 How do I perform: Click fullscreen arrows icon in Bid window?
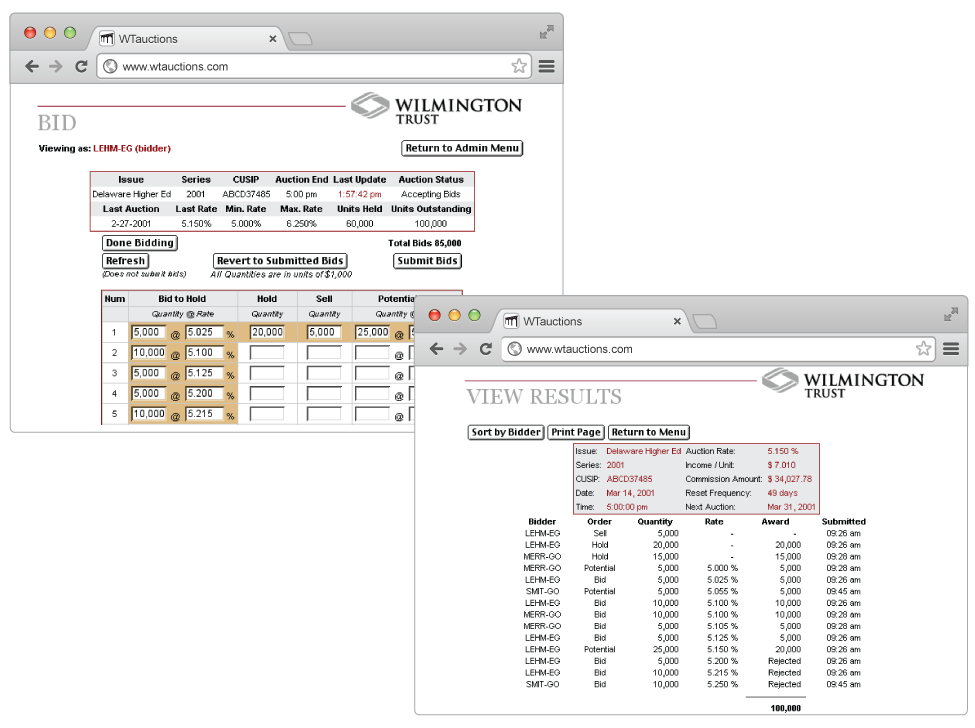547,32
